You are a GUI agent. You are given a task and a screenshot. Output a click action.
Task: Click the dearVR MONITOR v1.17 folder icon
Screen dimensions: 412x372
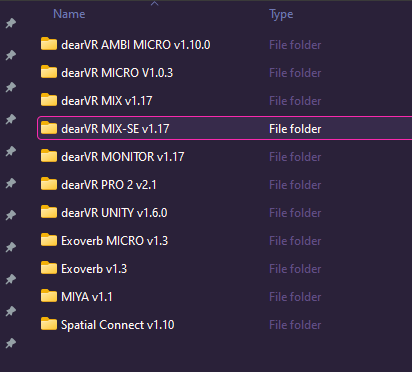pyautogui.click(x=49, y=156)
